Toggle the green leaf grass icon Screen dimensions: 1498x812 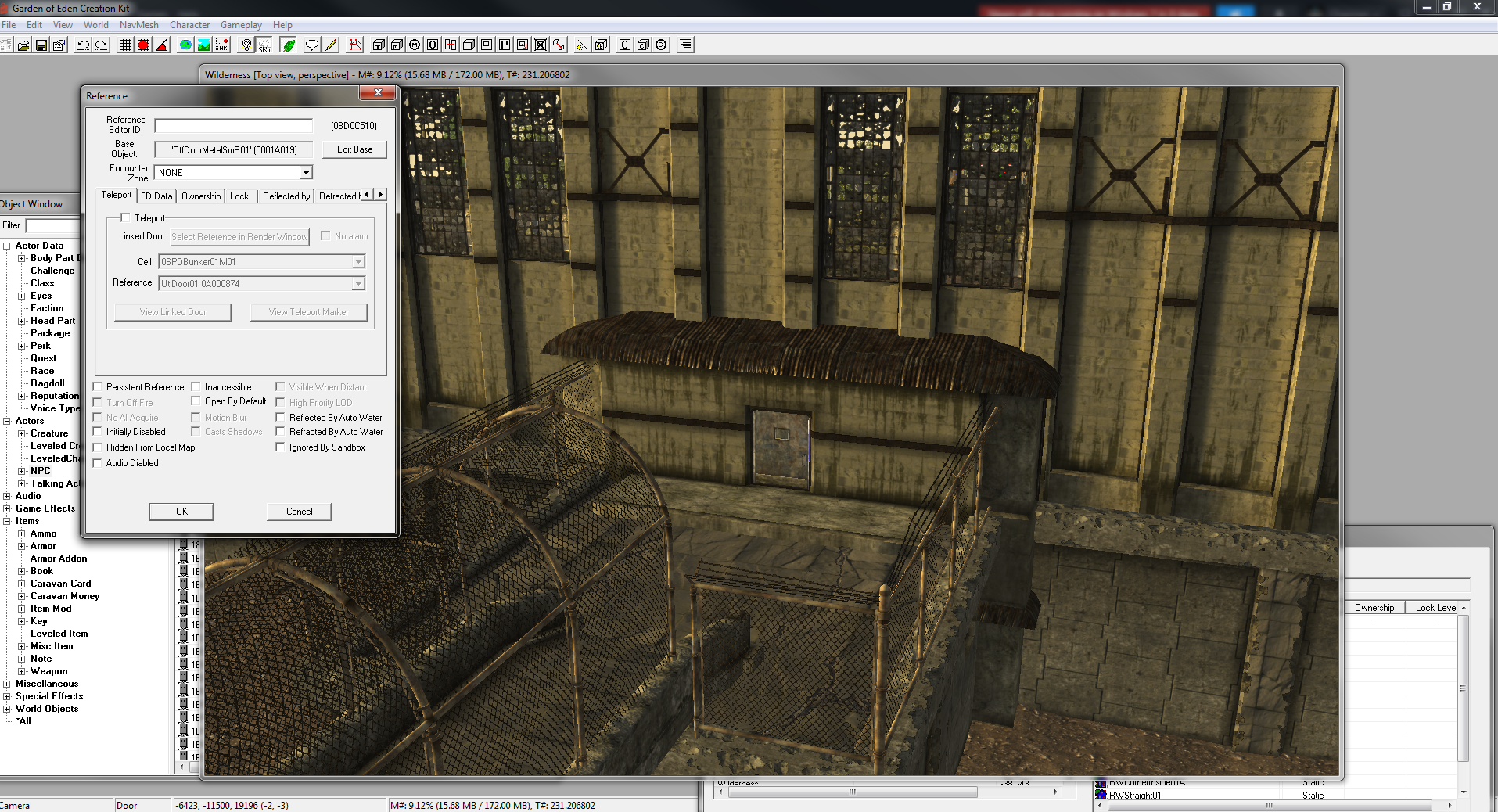[x=289, y=45]
